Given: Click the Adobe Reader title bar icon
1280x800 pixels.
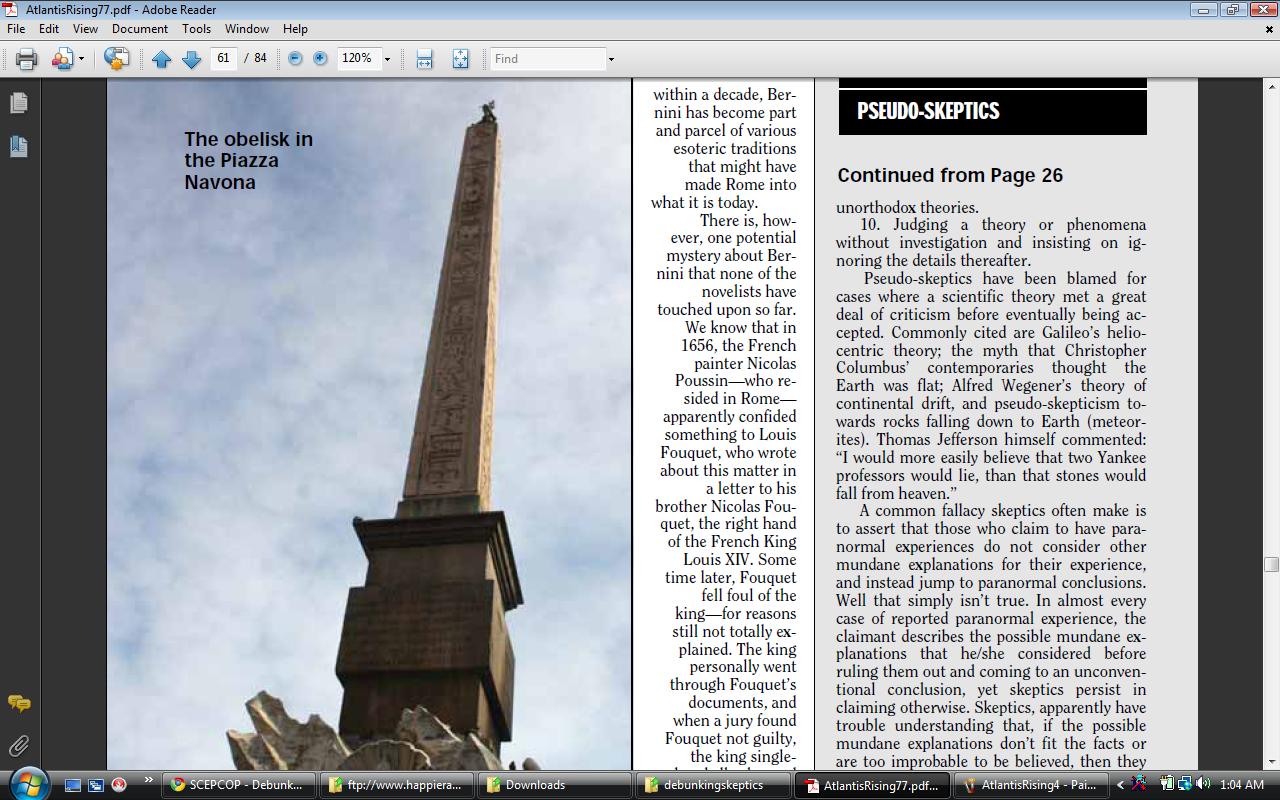Looking at the screenshot, I should pos(11,9).
